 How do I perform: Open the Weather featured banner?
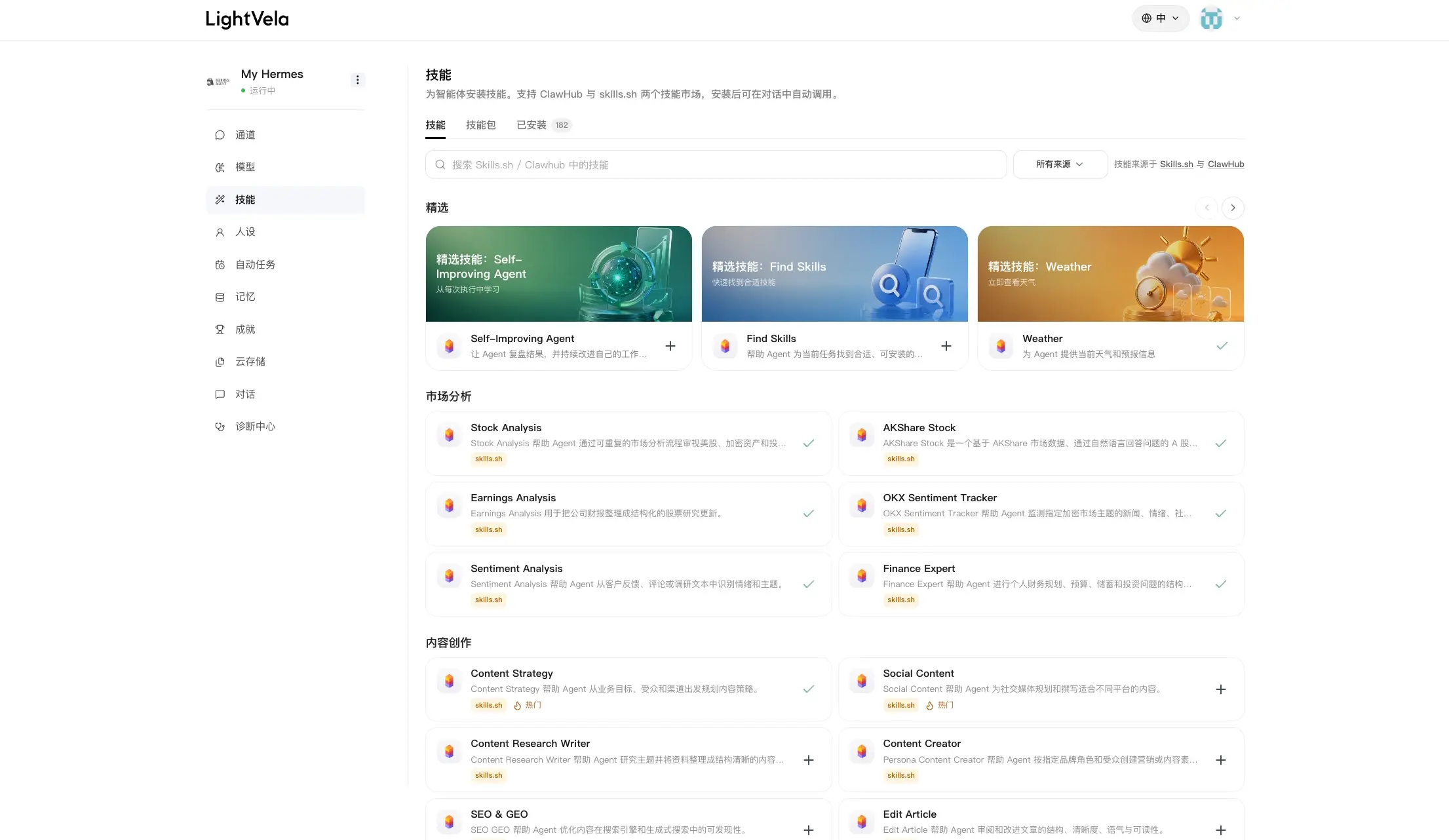(1111, 274)
